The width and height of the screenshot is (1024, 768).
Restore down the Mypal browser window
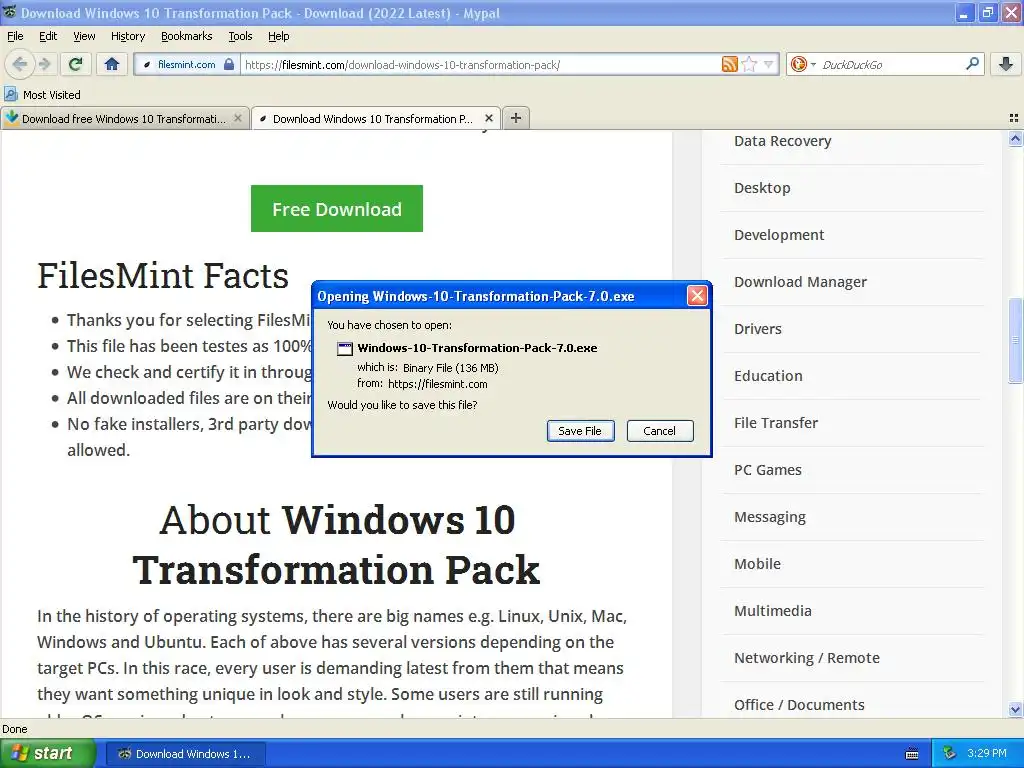987,13
